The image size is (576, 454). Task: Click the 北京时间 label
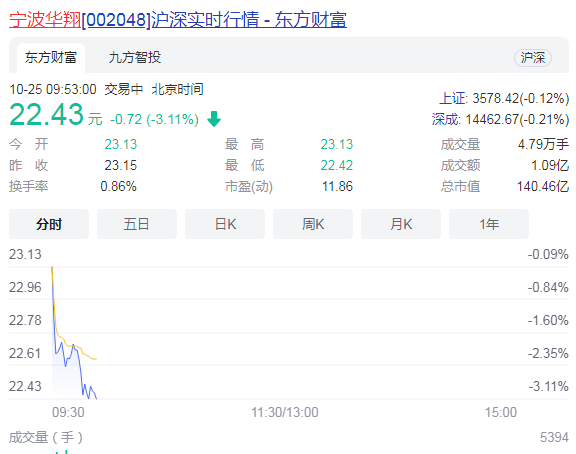(177, 89)
